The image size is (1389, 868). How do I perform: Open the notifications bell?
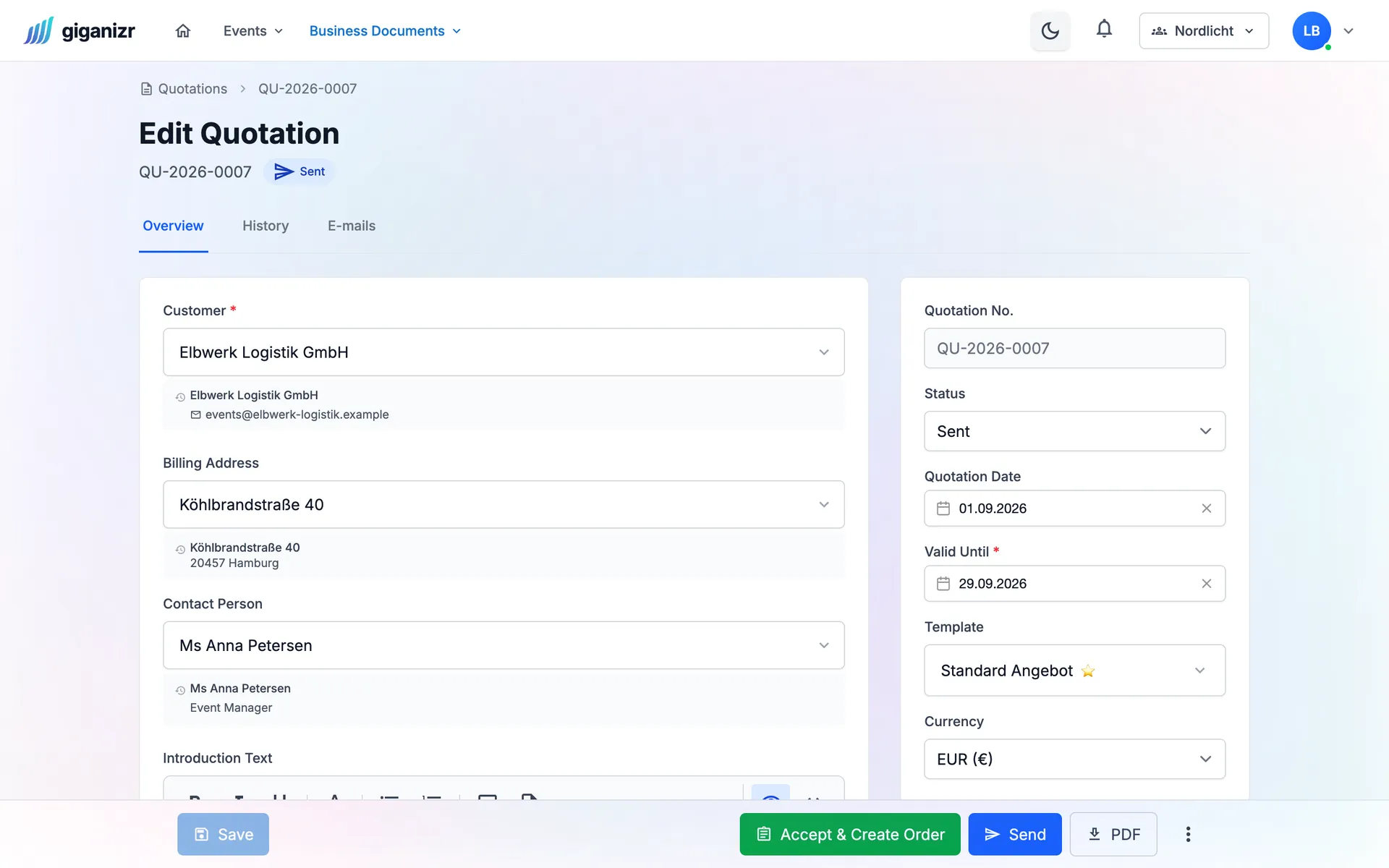[1103, 30]
